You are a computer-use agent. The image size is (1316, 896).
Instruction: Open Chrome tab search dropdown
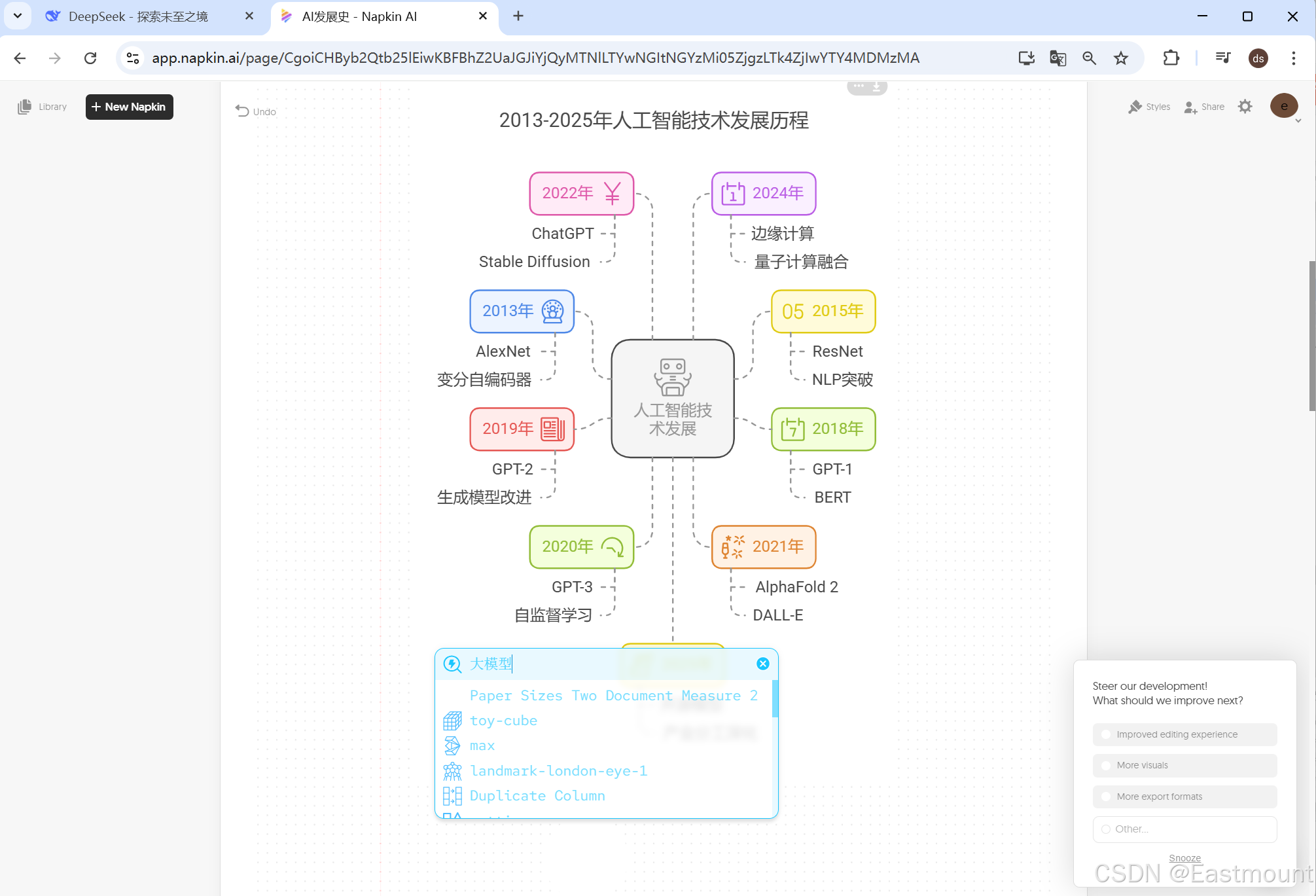18,16
